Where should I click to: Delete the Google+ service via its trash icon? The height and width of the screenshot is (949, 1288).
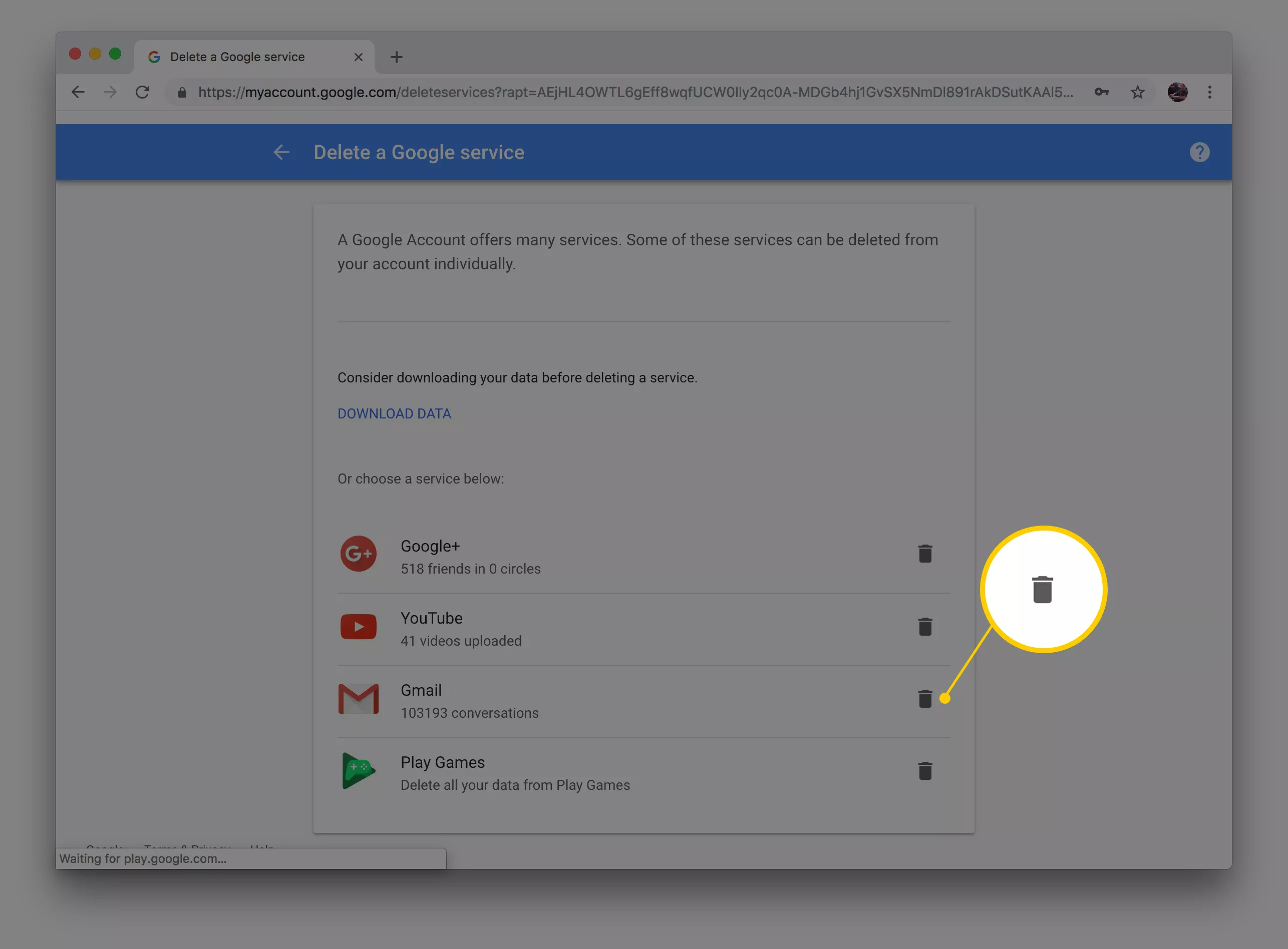[x=925, y=553]
